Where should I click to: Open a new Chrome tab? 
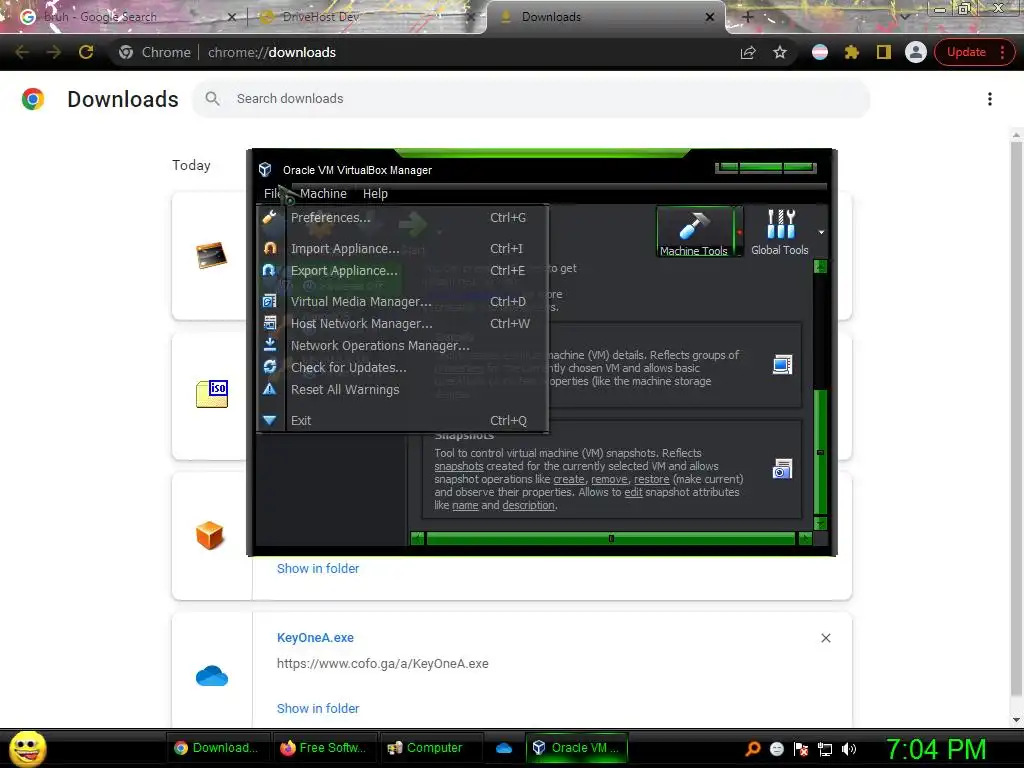pyautogui.click(x=748, y=17)
